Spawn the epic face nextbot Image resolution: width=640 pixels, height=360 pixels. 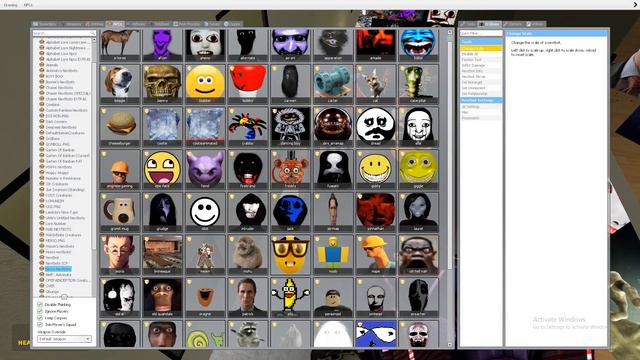coord(162,169)
